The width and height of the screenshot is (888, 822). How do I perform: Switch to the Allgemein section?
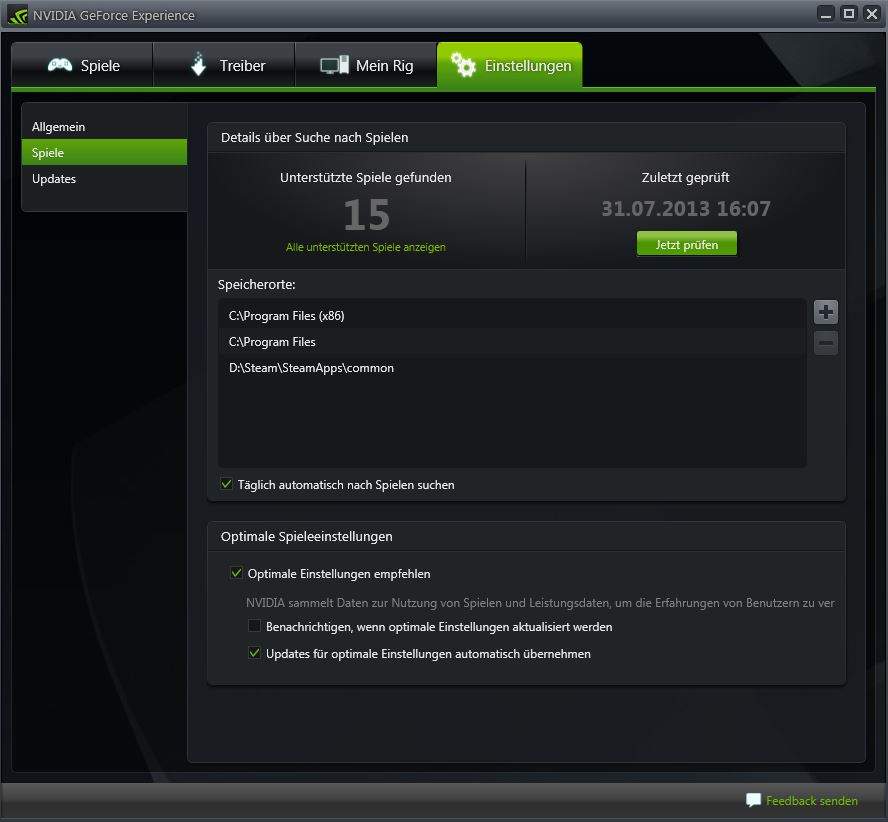point(60,126)
